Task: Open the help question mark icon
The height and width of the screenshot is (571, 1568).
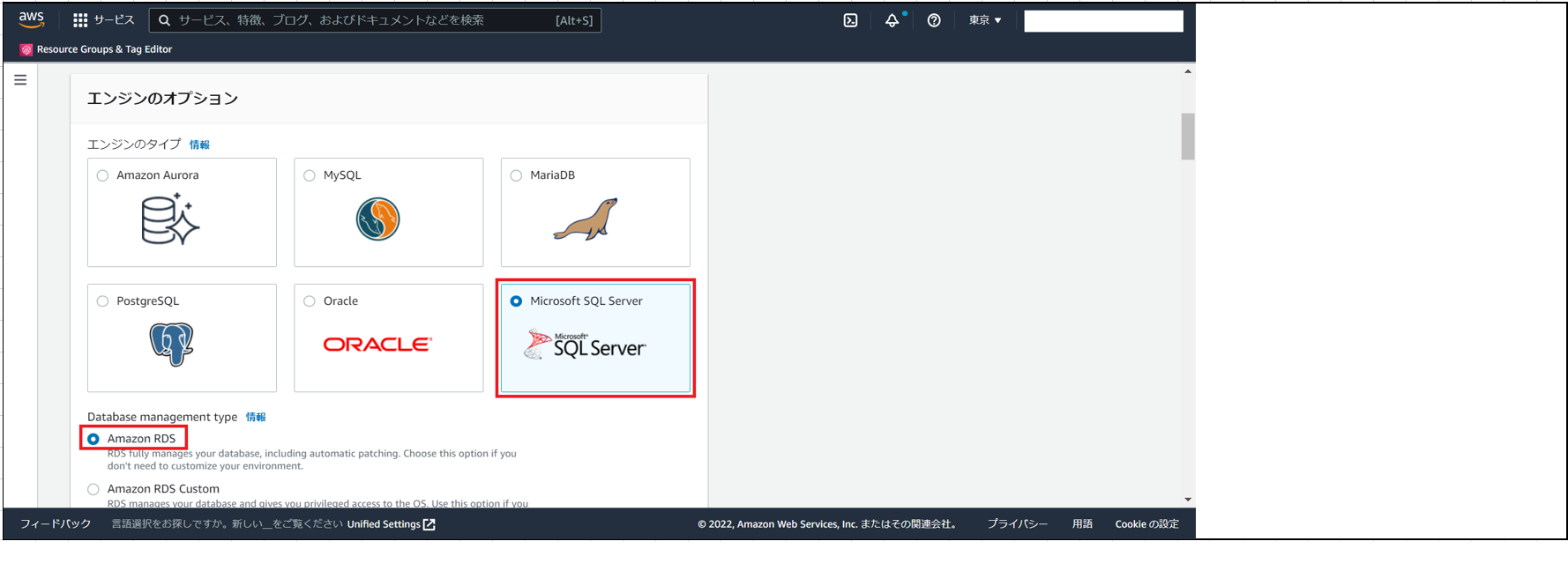Action: (934, 20)
